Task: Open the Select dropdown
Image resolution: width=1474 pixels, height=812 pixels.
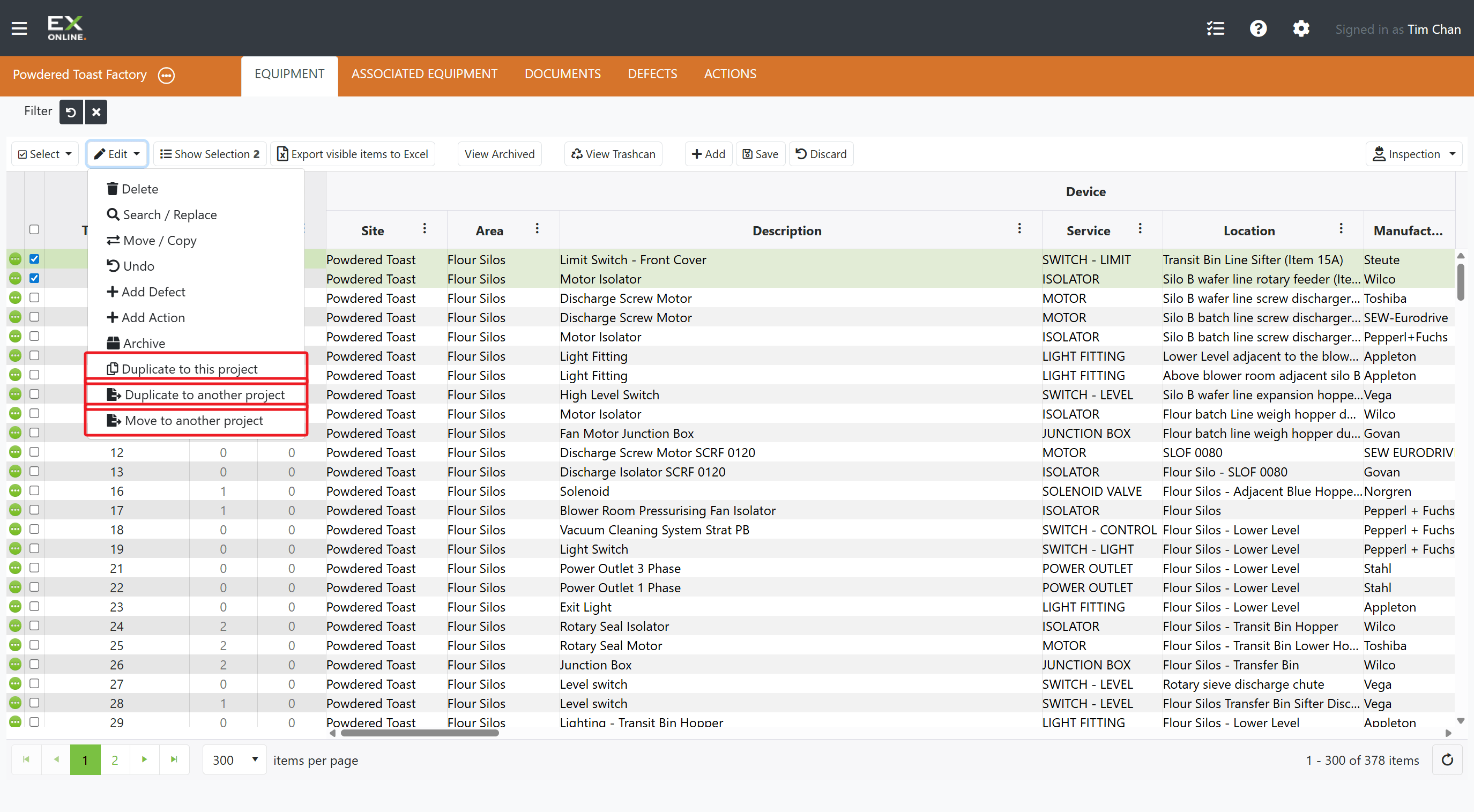Action: click(44, 154)
